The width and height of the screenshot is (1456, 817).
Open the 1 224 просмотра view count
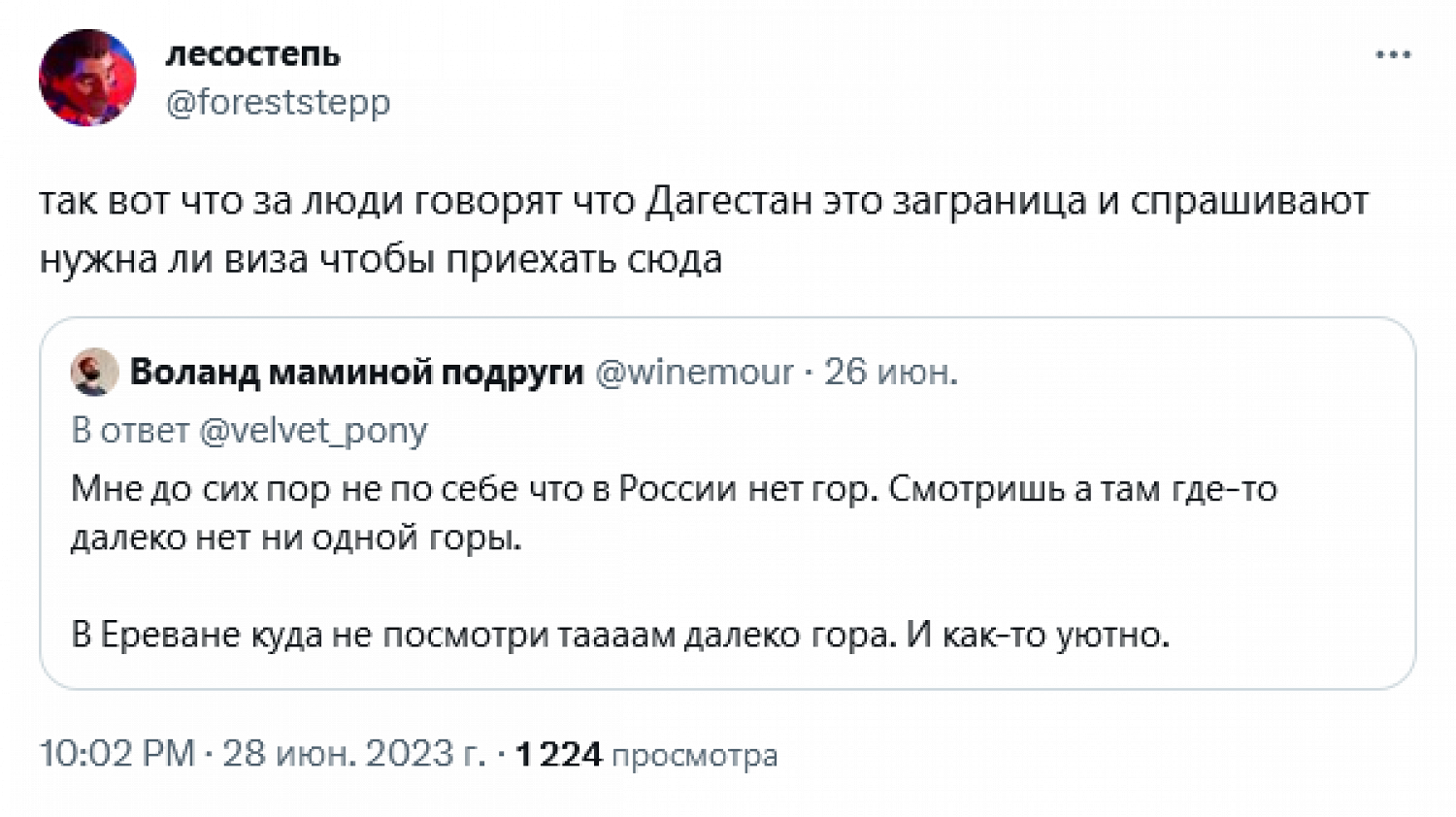[645, 754]
